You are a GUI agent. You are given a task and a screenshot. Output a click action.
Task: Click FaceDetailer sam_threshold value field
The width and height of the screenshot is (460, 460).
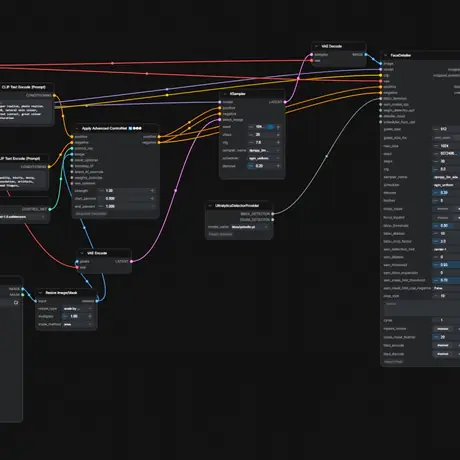[446, 265]
